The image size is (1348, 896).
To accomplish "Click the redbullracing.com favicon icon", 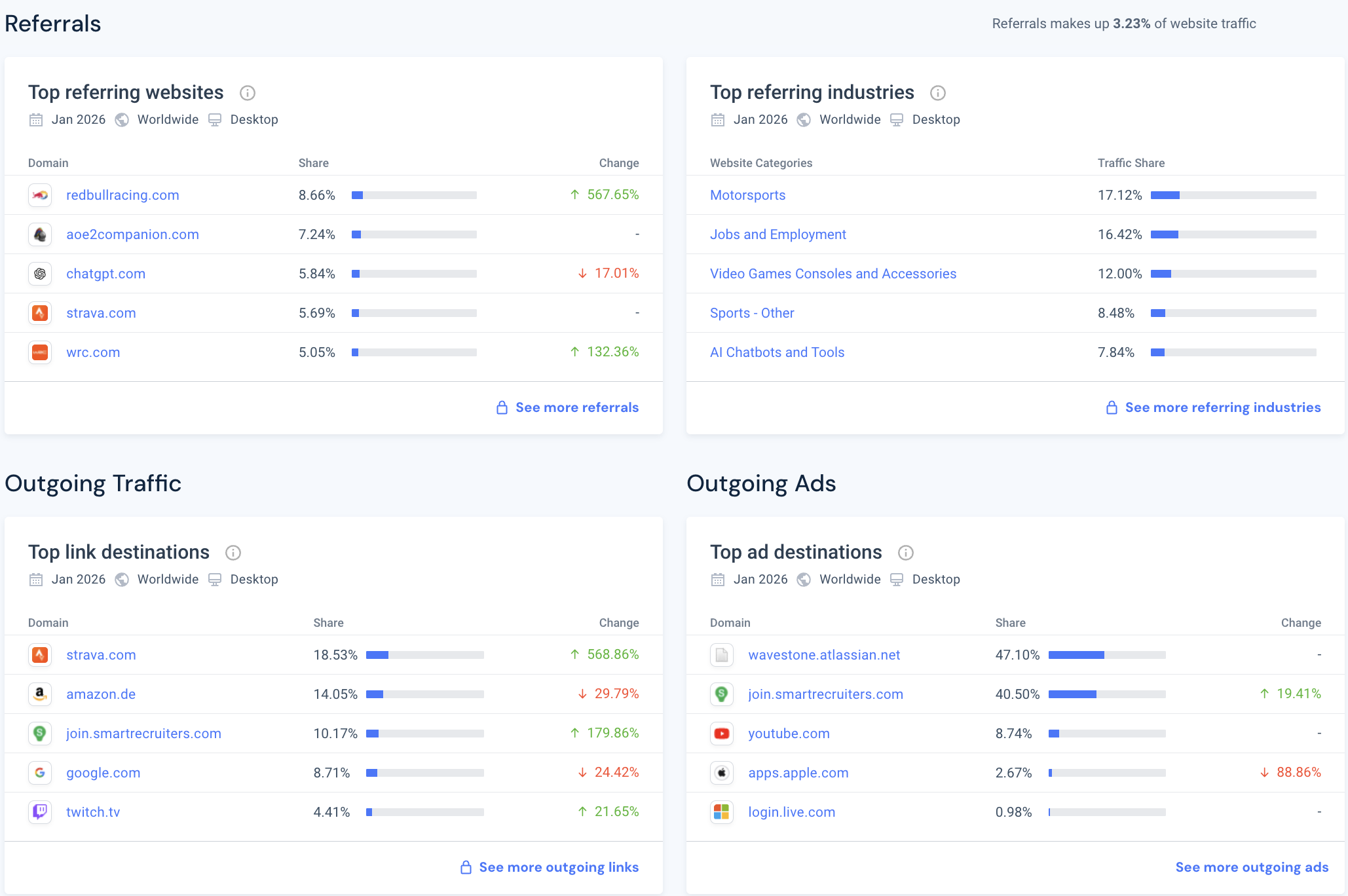I will pyautogui.click(x=40, y=195).
